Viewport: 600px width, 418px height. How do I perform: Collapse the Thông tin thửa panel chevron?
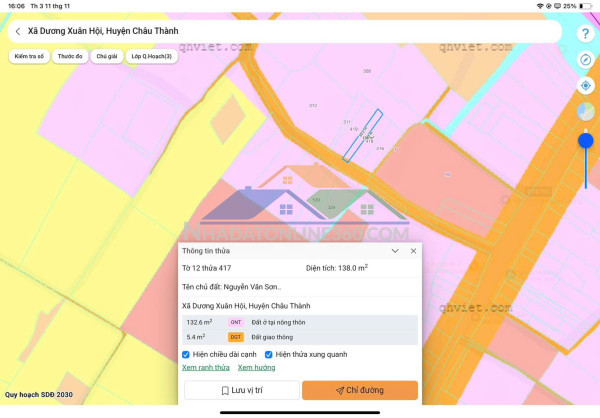click(395, 251)
